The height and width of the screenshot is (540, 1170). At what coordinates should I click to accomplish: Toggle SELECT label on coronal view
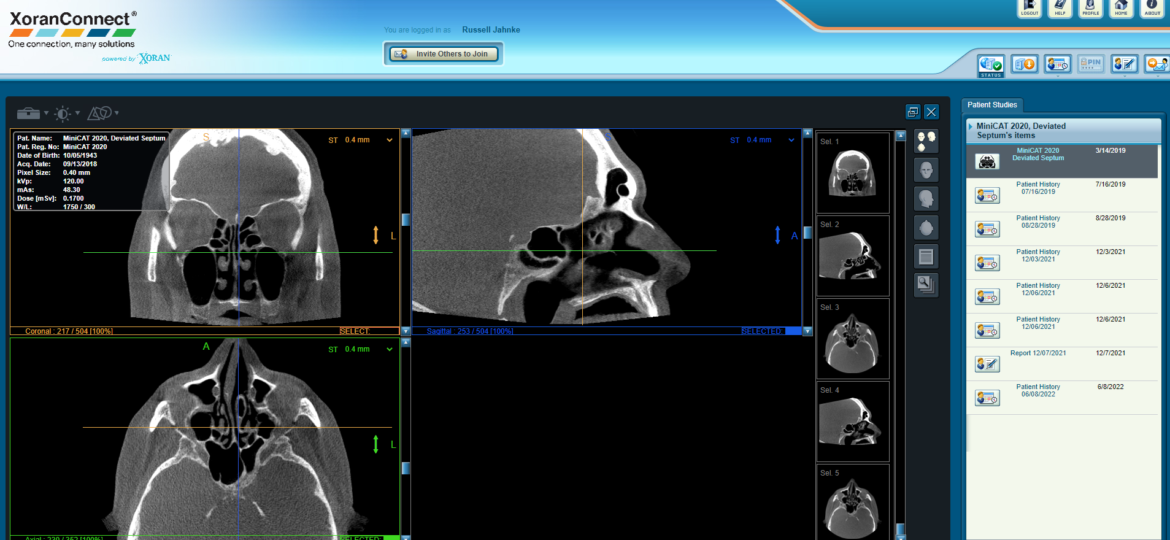pos(354,331)
